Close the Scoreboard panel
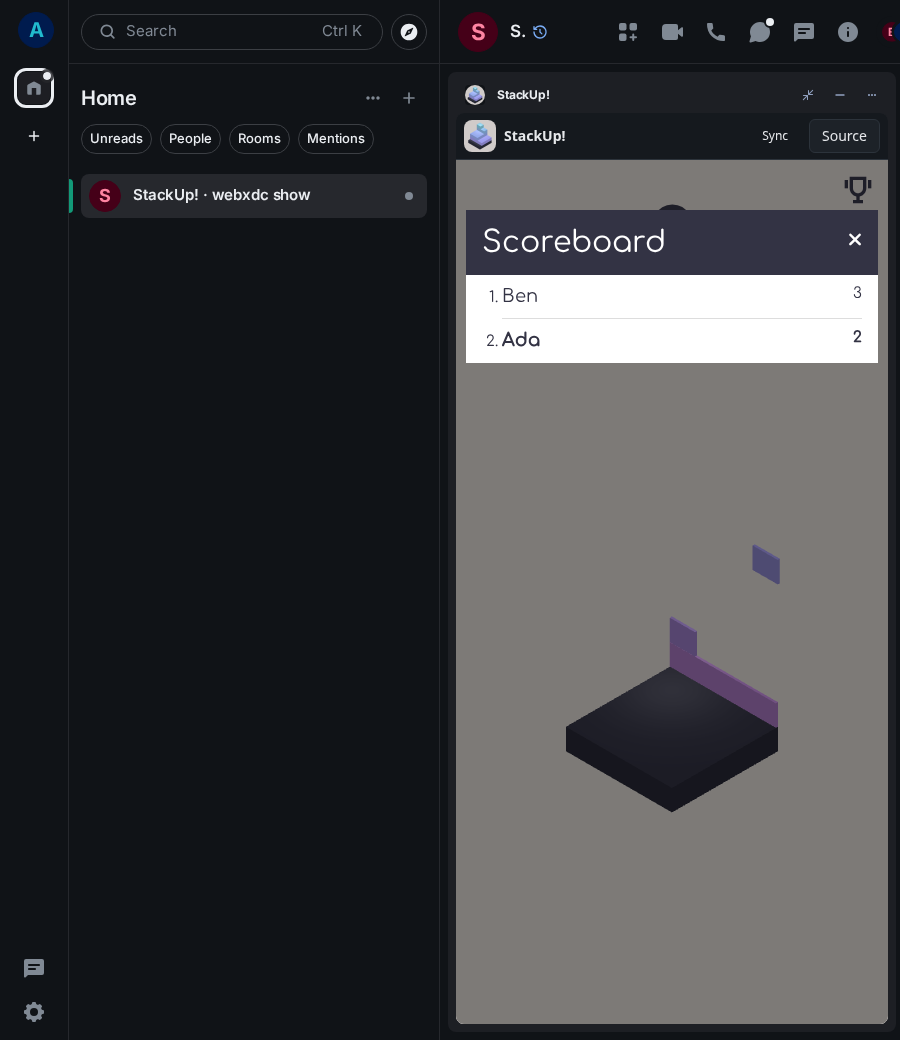Viewport: 900px width, 1040px height. pos(855,239)
